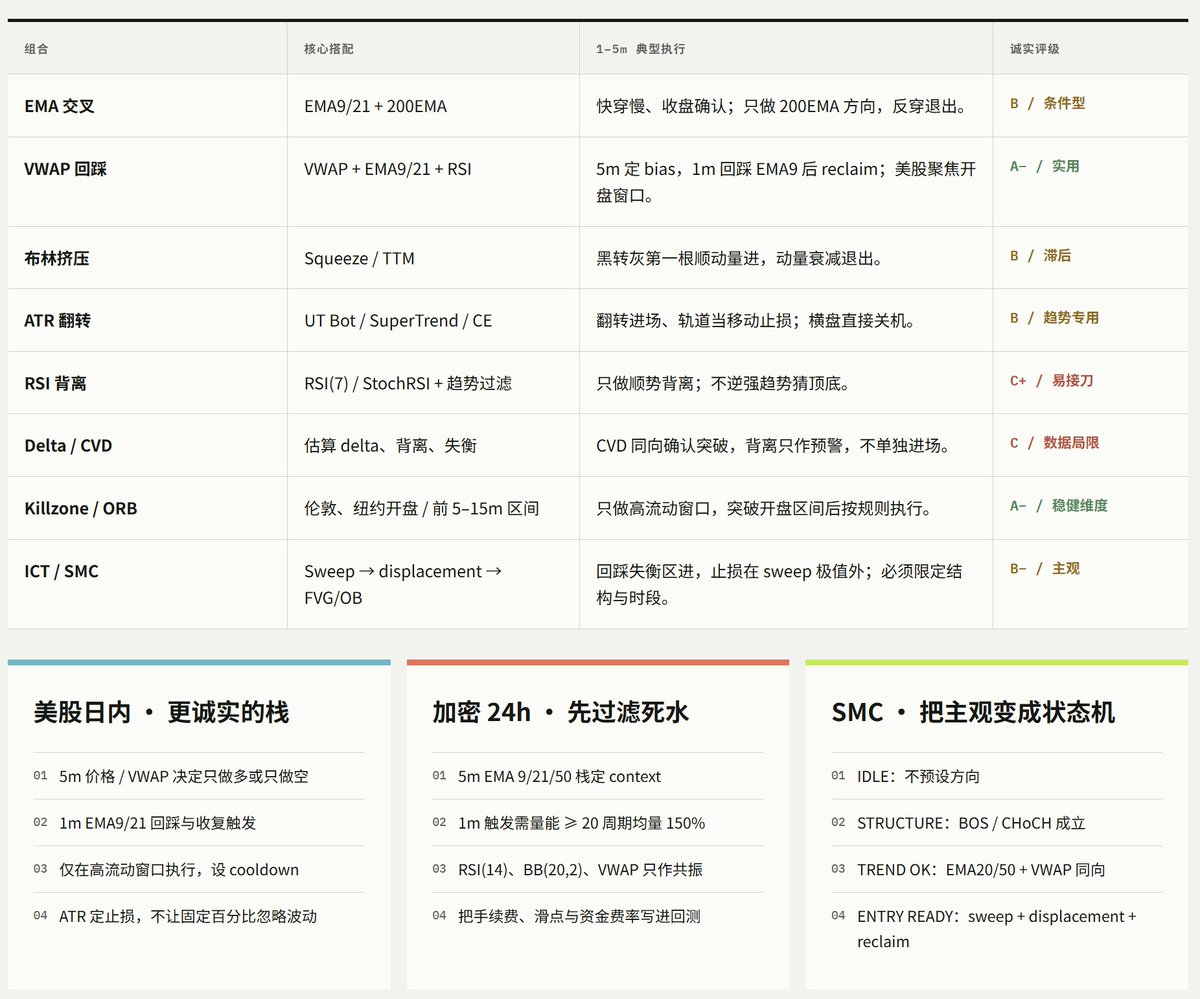Click the UT Bot / SuperTrend / CE cell
The image size is (1200, 999).
[x=398, y=321]
